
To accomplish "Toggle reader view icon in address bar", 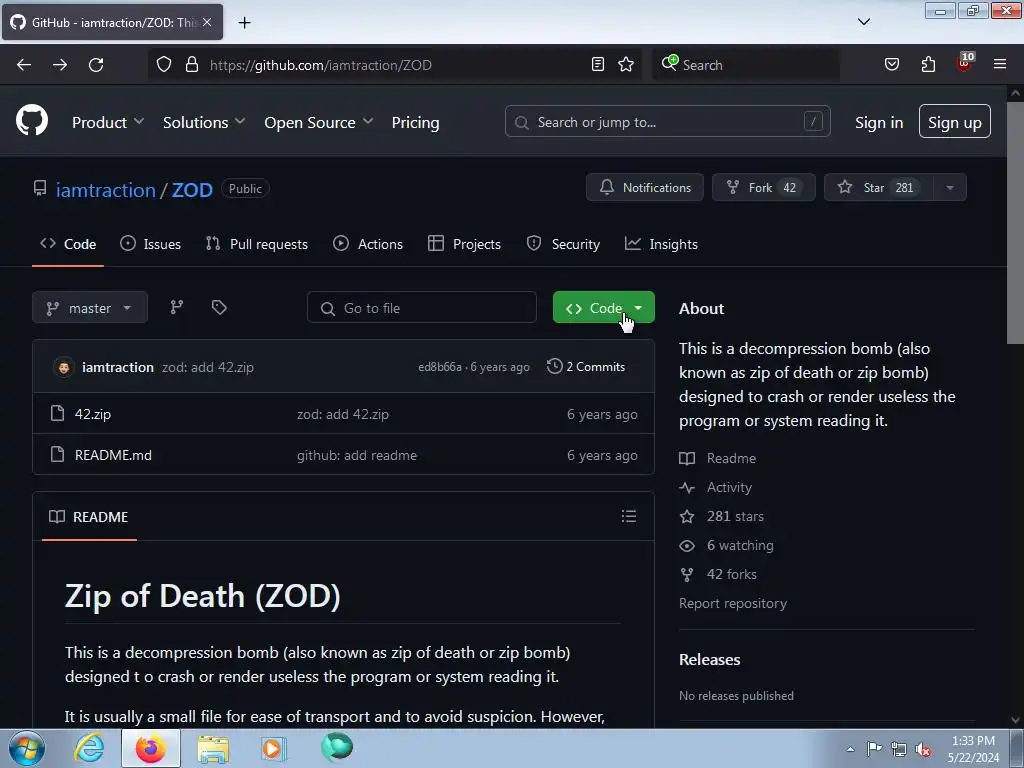I will [x=598, y=64].
